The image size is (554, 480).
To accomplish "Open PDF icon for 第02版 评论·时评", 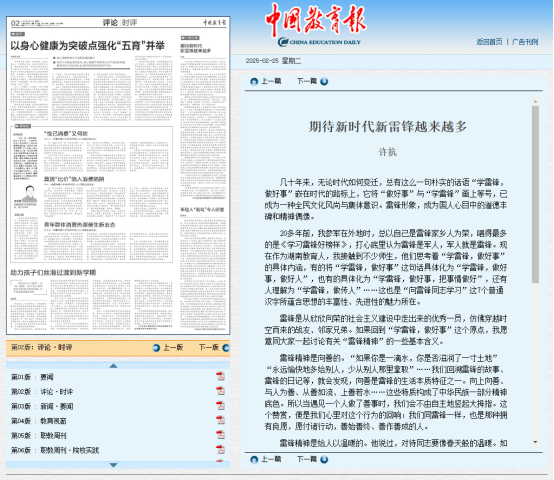I will point(220,391).
